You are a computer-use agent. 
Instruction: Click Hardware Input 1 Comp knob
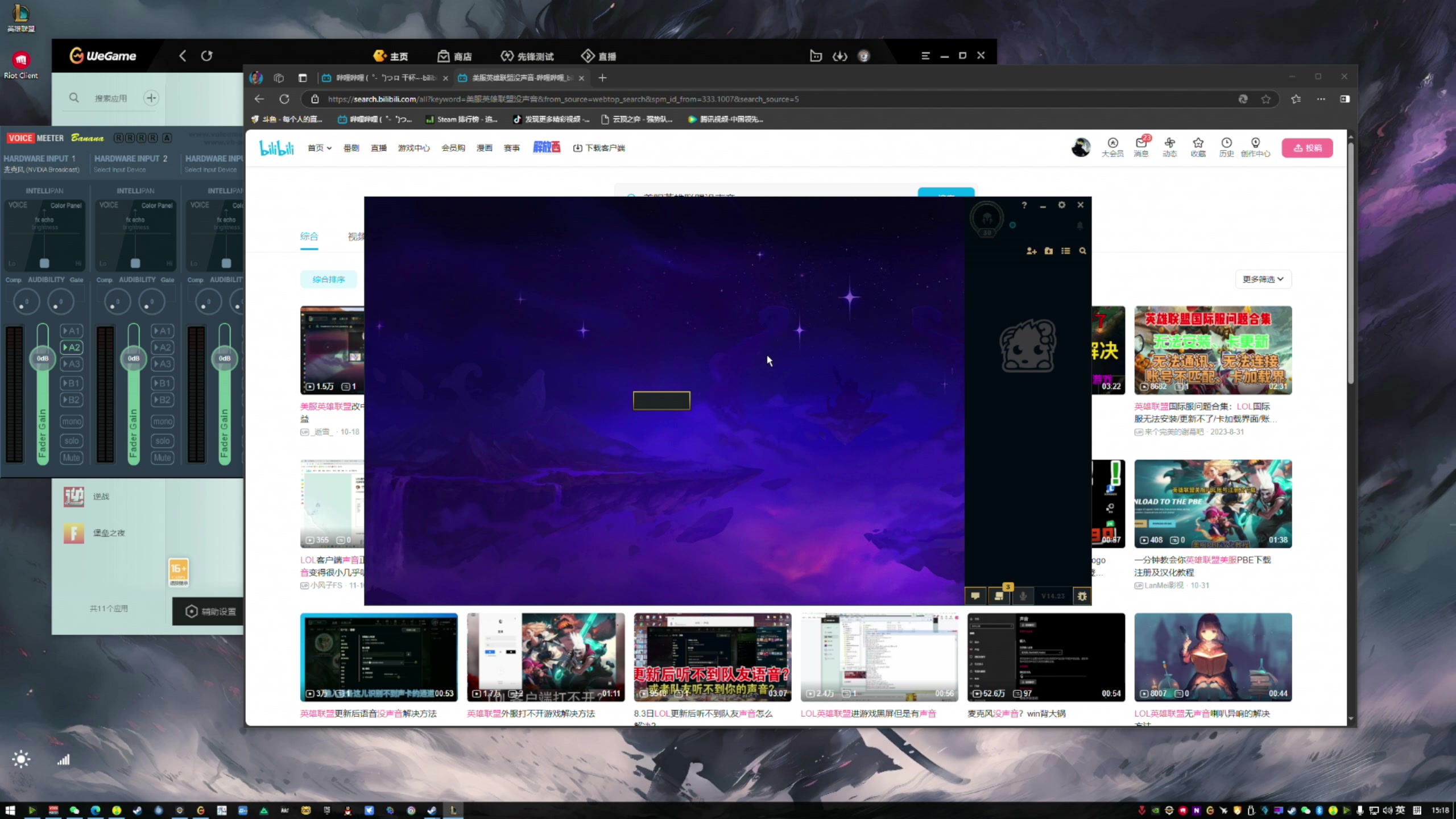pos(26,301)
